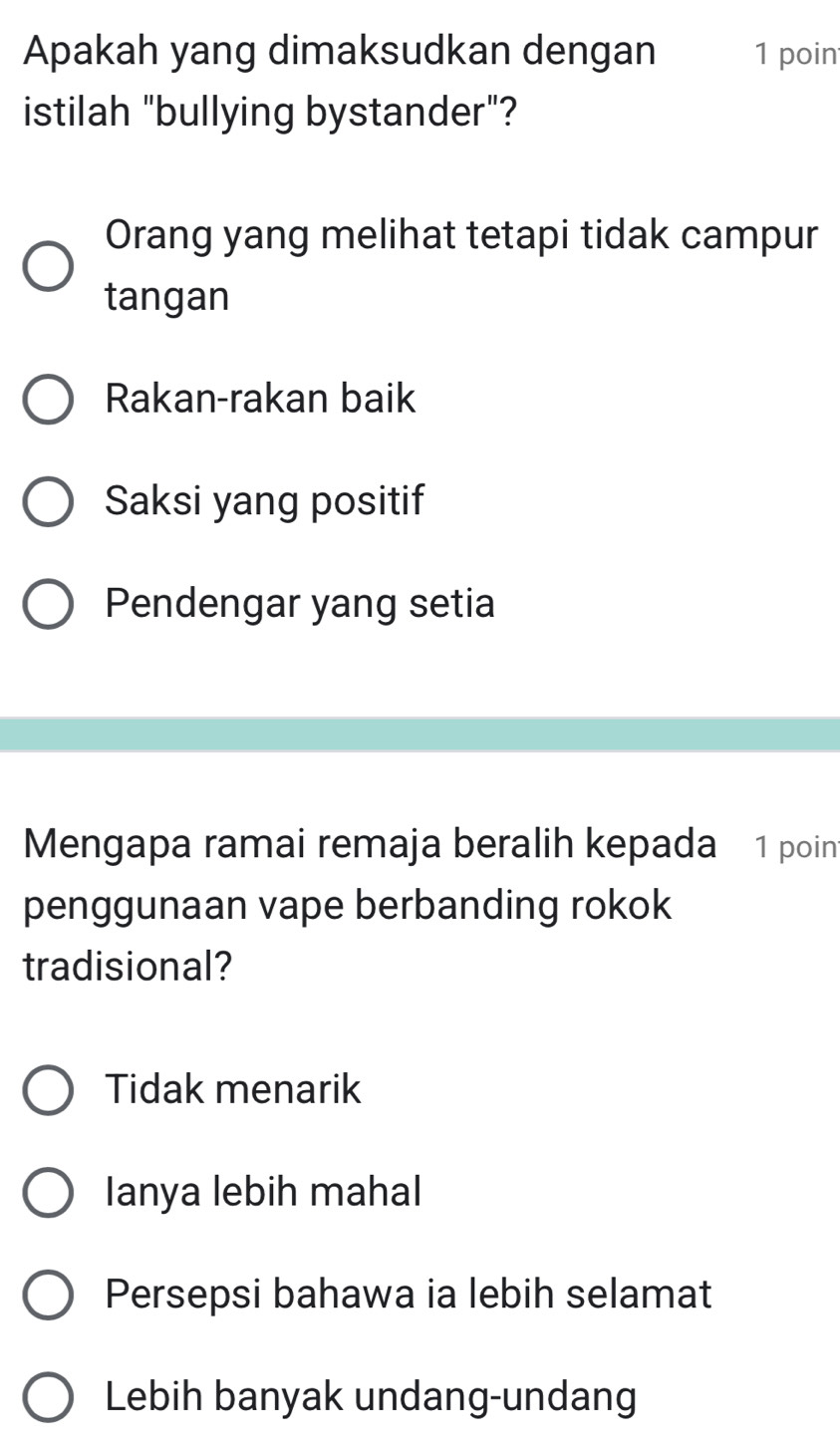The width and height of the screenshot is (840, 1447).
Task: Pick the 'Saksi yang positif' radio circle
Action: pos(48,502)
